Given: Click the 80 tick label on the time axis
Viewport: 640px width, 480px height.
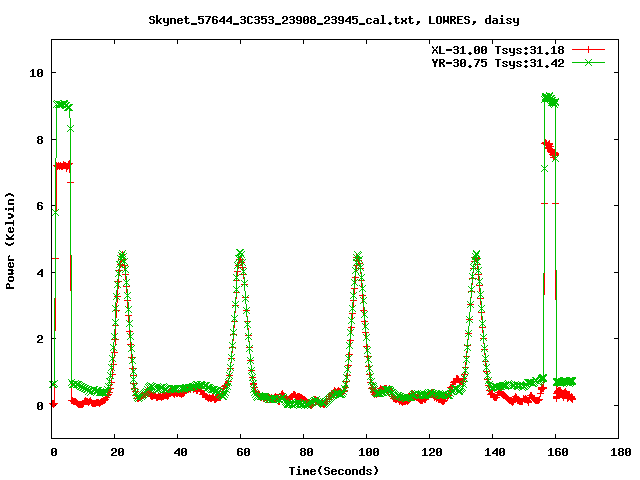Looking at the screenshot, I should 304,452.
